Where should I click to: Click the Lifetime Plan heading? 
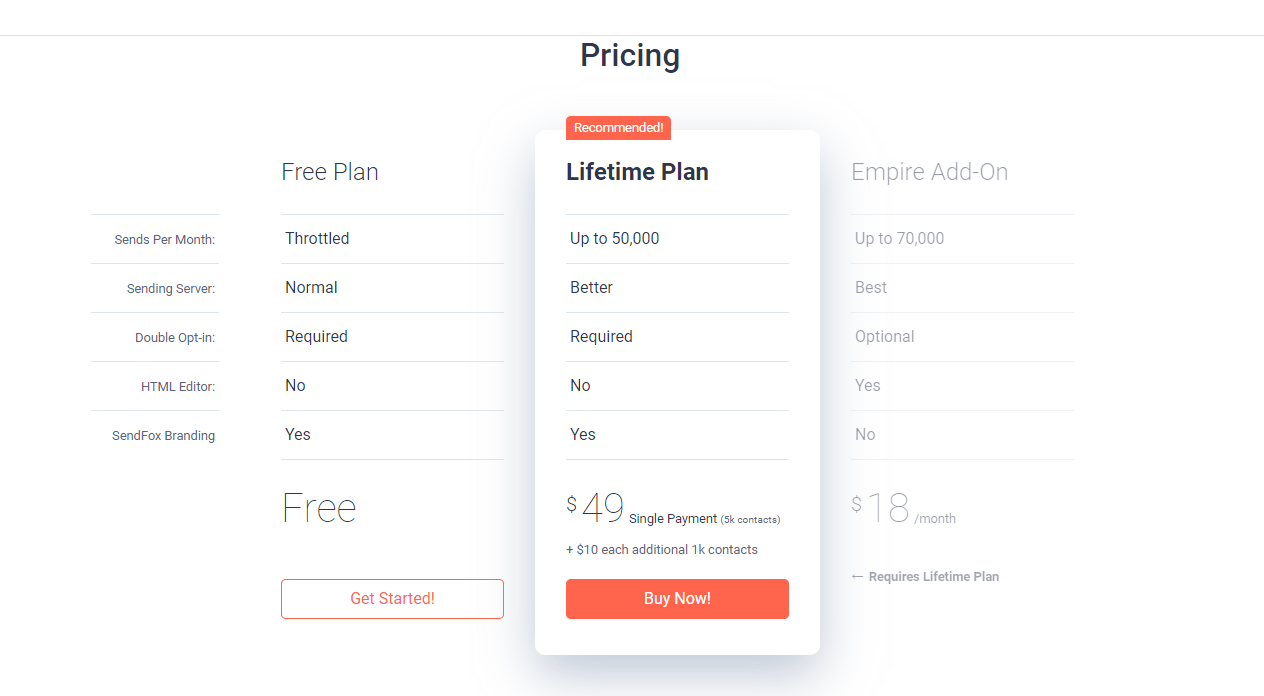(x=637, y=171)
